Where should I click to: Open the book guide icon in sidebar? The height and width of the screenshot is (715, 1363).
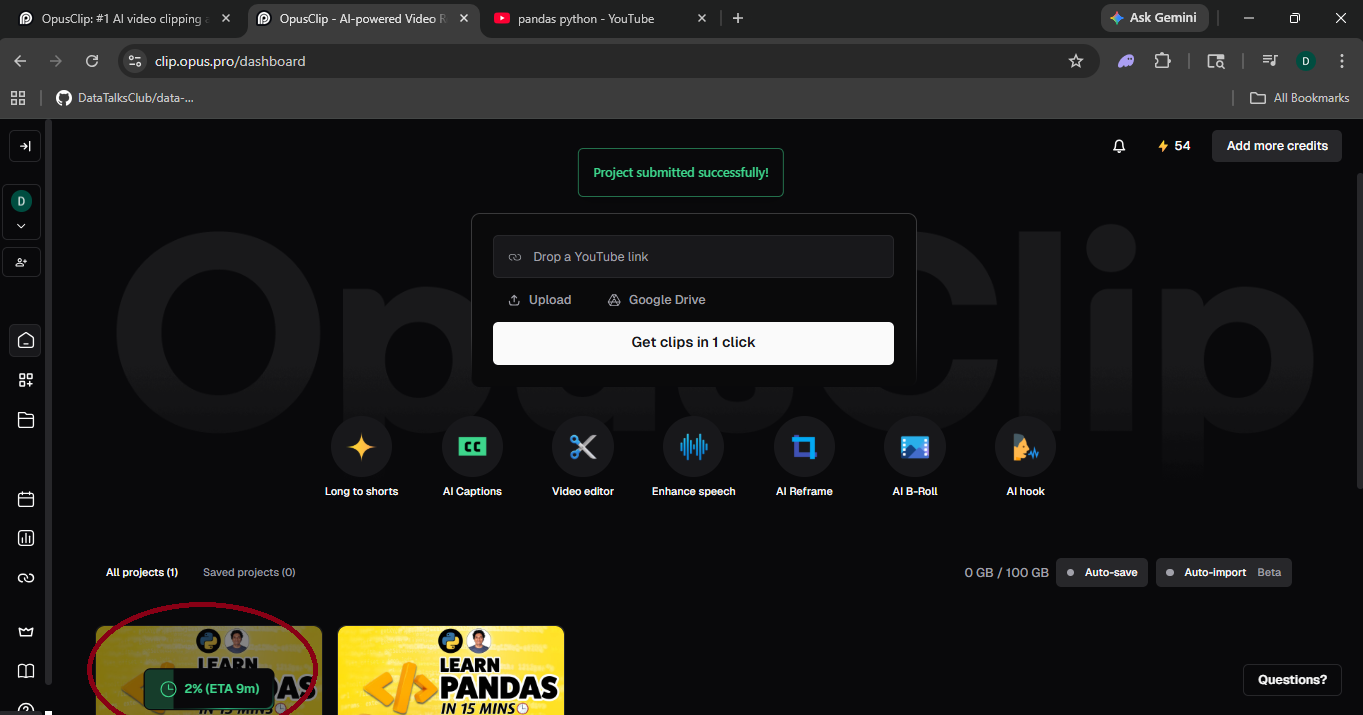pos(26,670)
